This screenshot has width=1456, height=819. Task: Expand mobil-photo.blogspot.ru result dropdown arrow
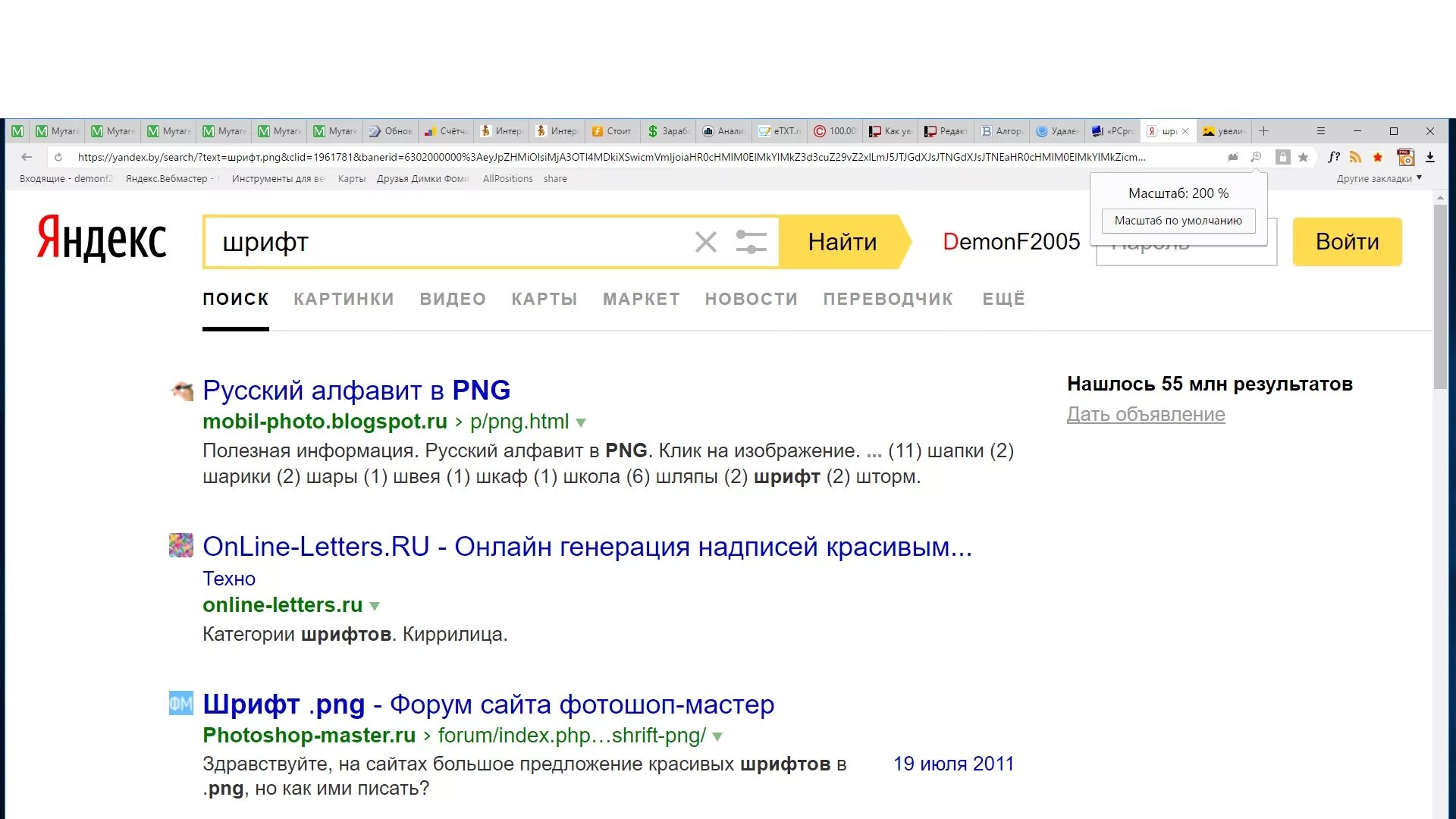(x=581, y=423)
